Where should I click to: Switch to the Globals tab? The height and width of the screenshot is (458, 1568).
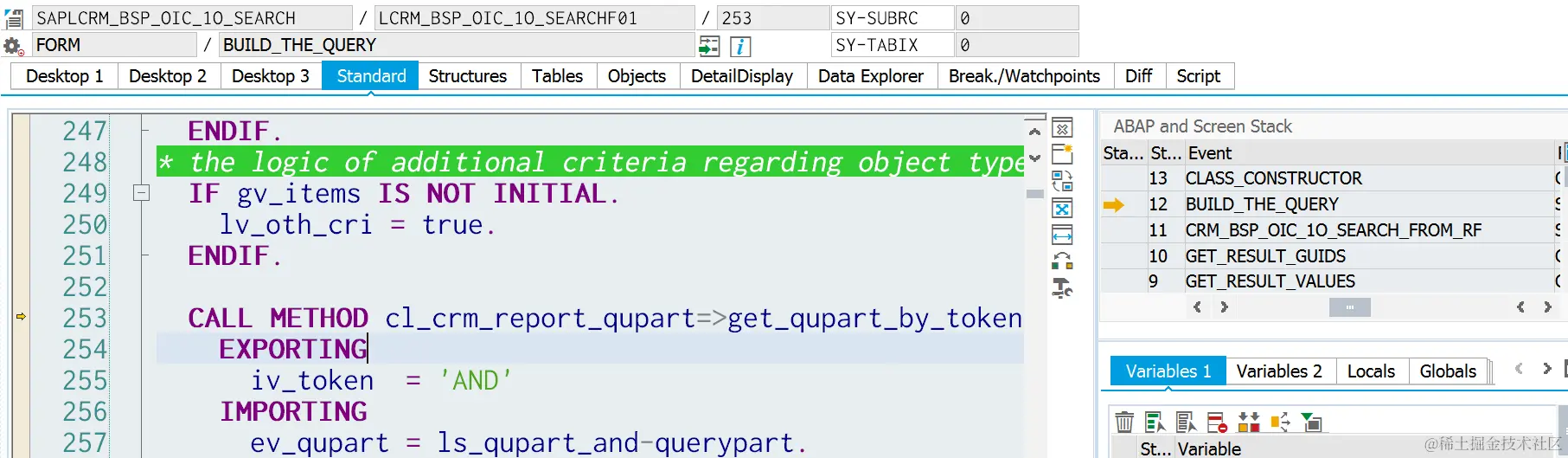(1449, 371)
